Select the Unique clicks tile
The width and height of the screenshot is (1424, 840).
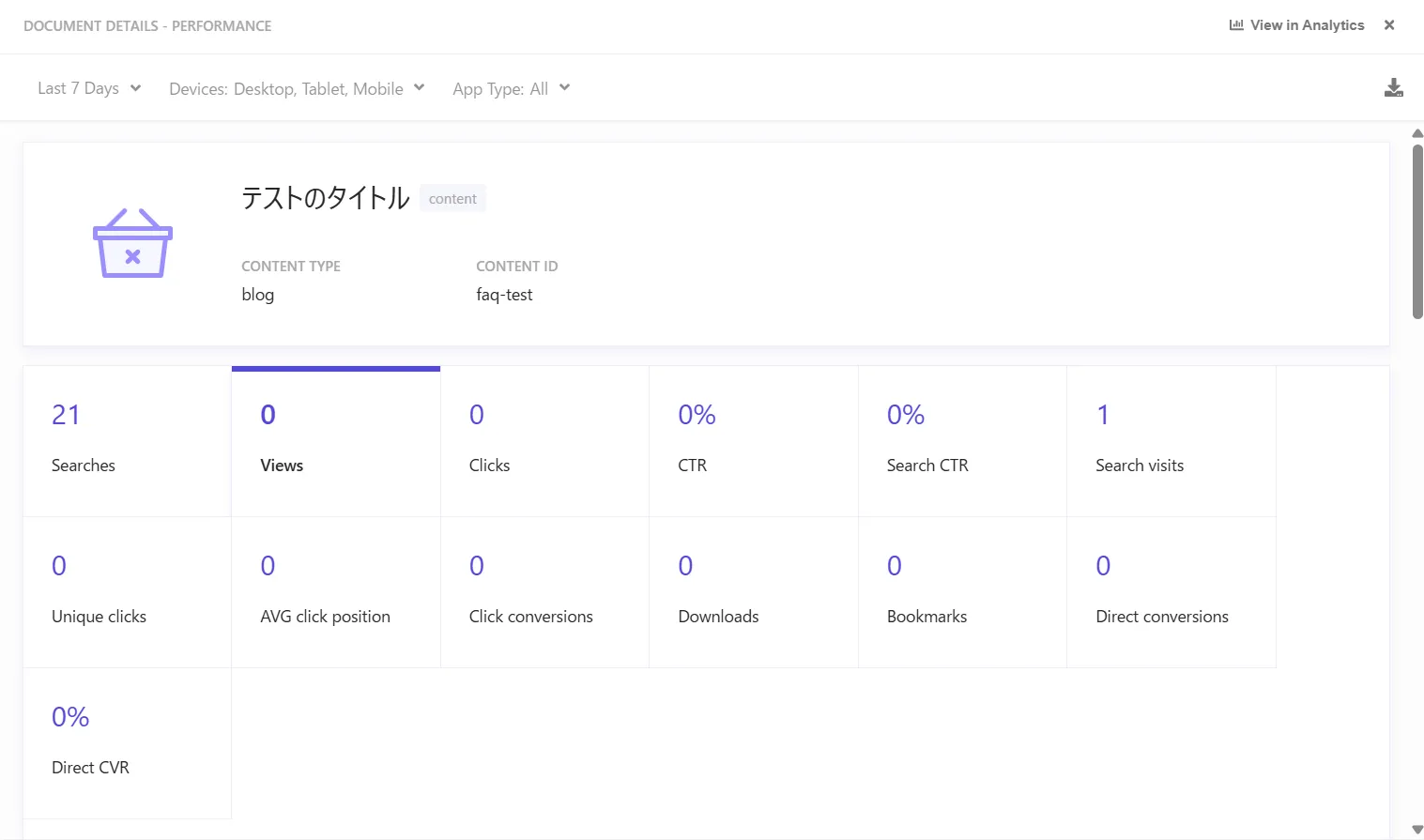point(127,592)
